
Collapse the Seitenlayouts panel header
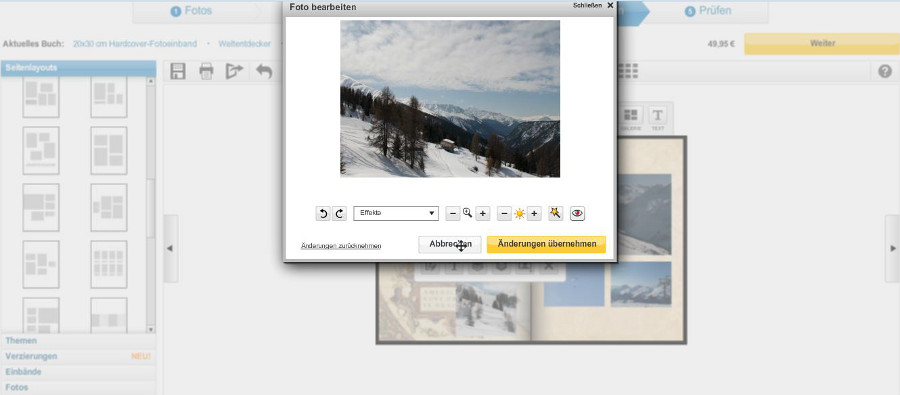78,68
